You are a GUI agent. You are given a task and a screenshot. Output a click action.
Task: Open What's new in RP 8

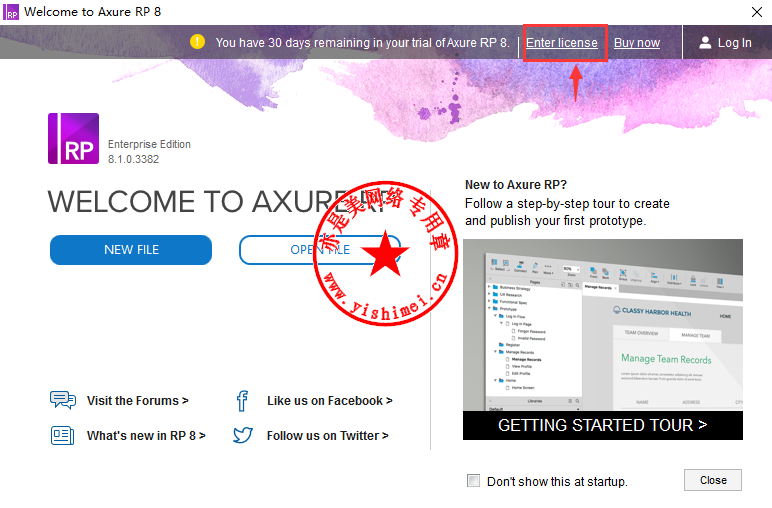(146, 436)
